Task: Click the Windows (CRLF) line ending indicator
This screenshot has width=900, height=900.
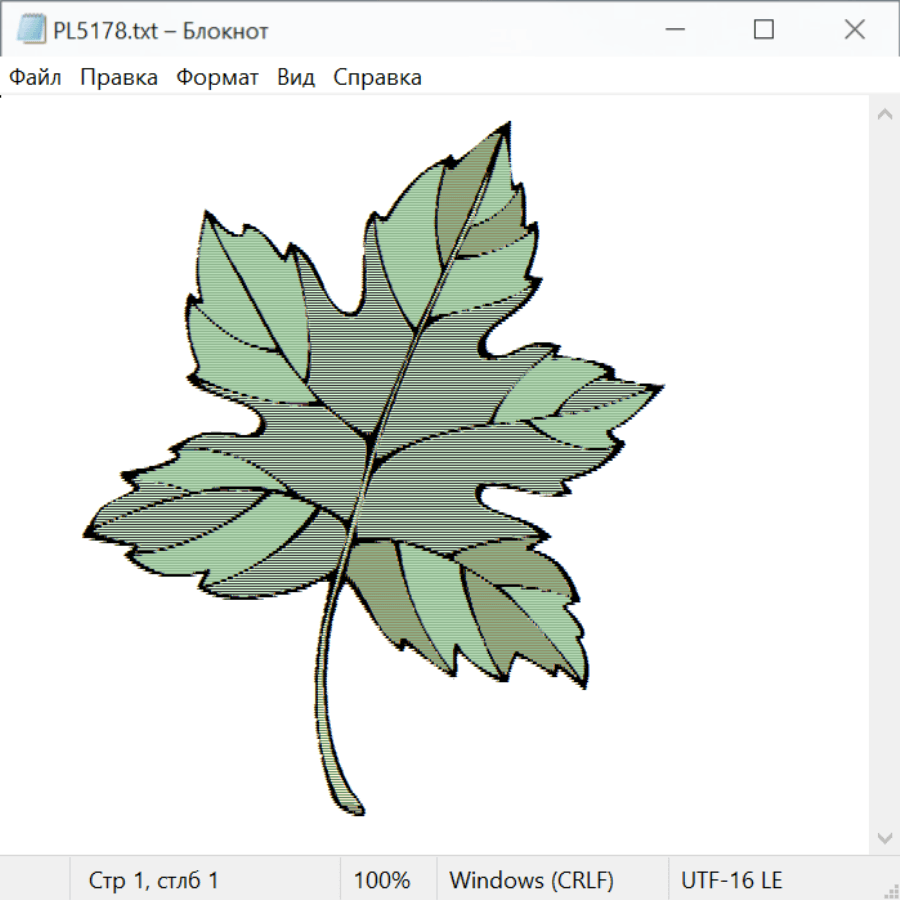Action: click(531, 880)
